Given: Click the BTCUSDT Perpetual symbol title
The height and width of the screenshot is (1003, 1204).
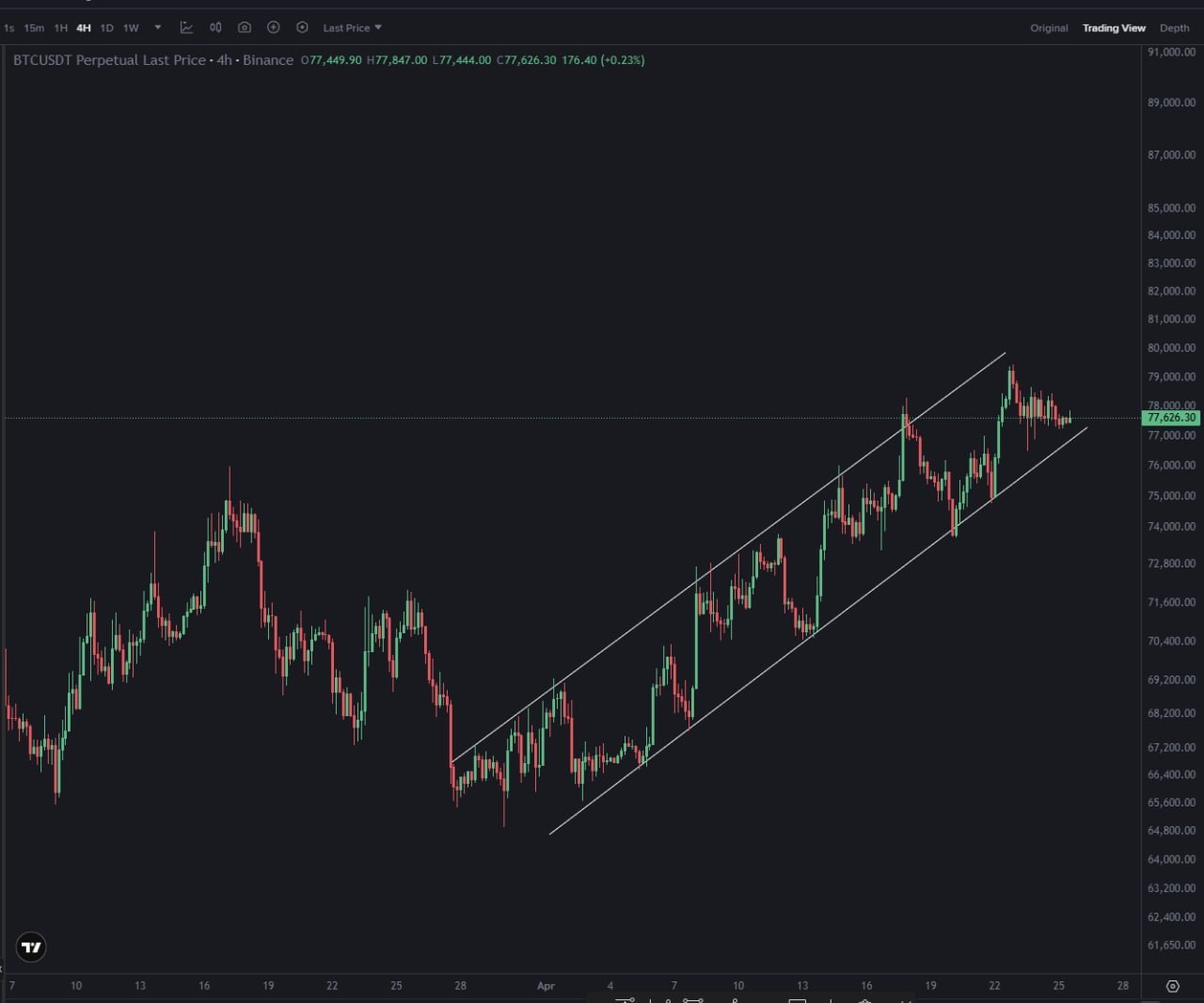Looking at the screenshot, I should [x=109, y=60].
